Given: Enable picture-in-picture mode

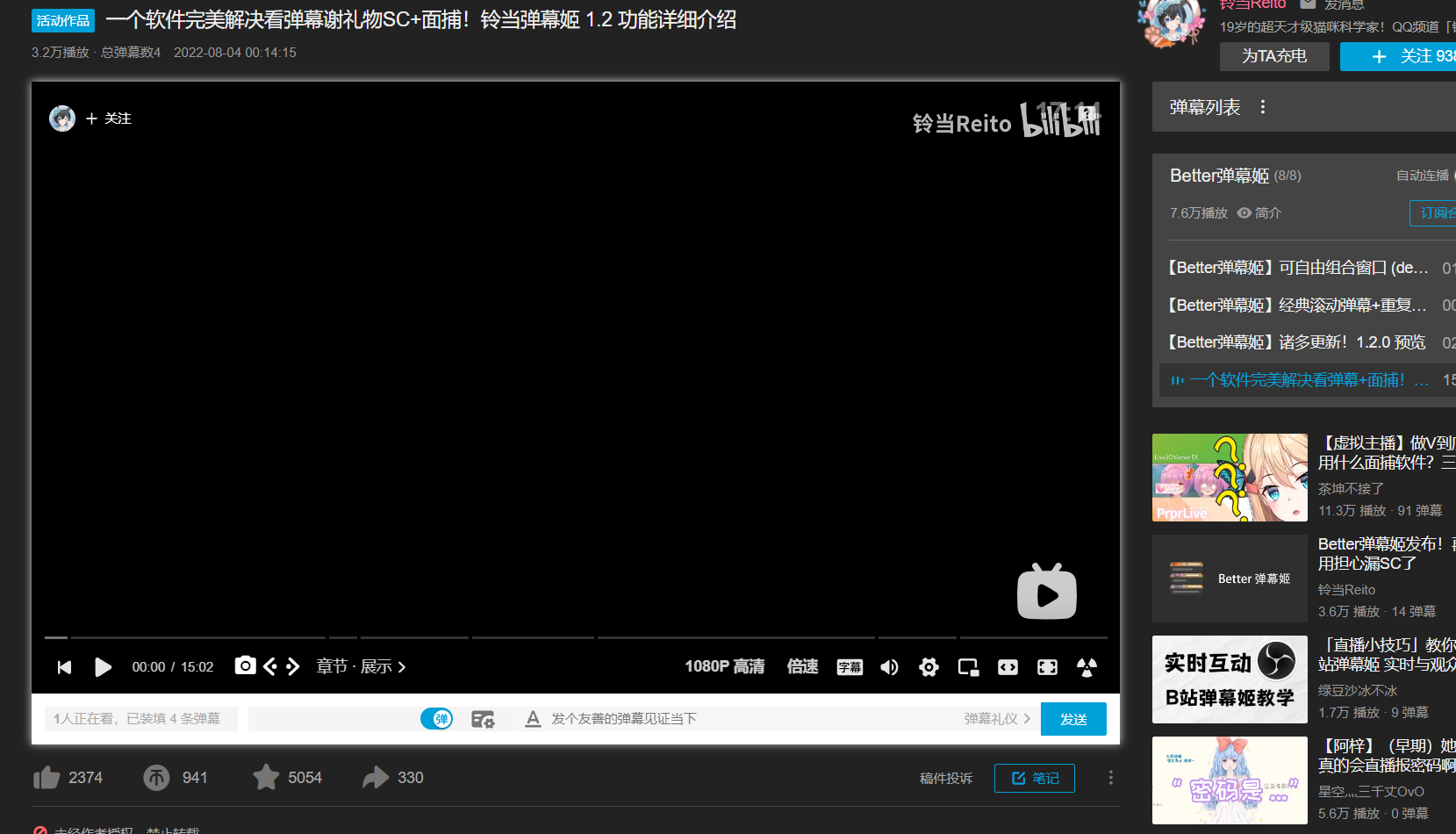Looking at the screenshot, I should (967, 667).
